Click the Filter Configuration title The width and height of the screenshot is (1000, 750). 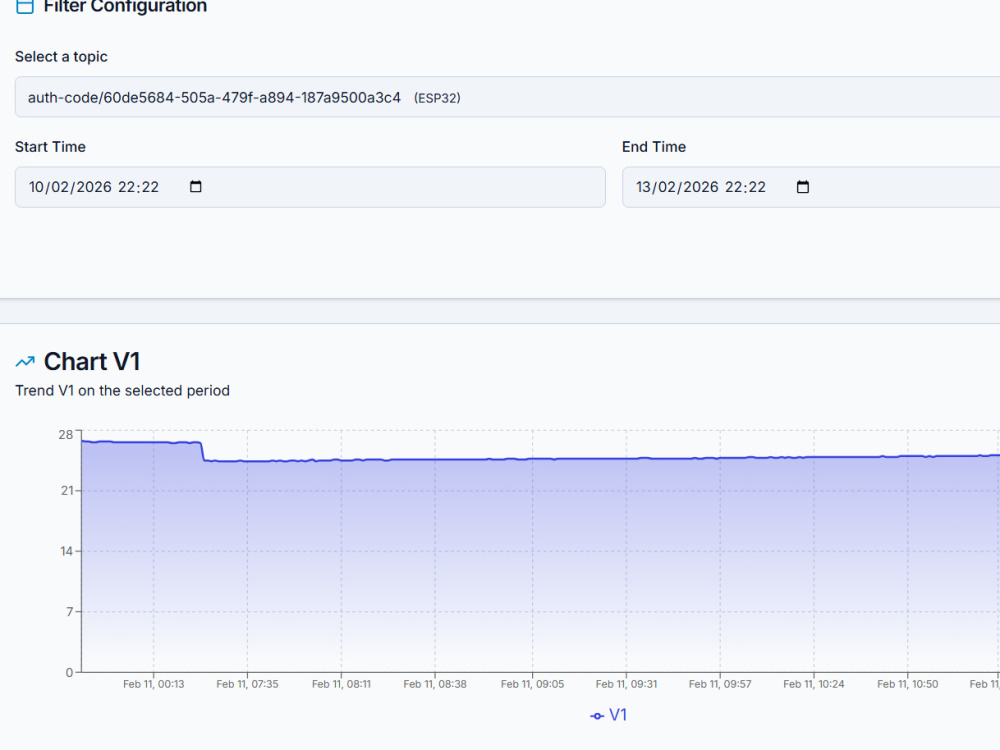pos(125,6)
